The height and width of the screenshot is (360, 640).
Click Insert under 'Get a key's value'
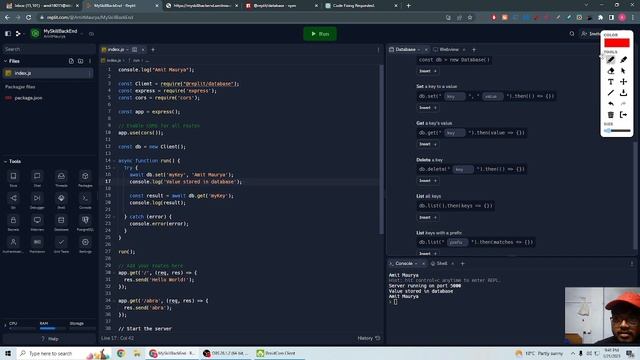[427, 144]
